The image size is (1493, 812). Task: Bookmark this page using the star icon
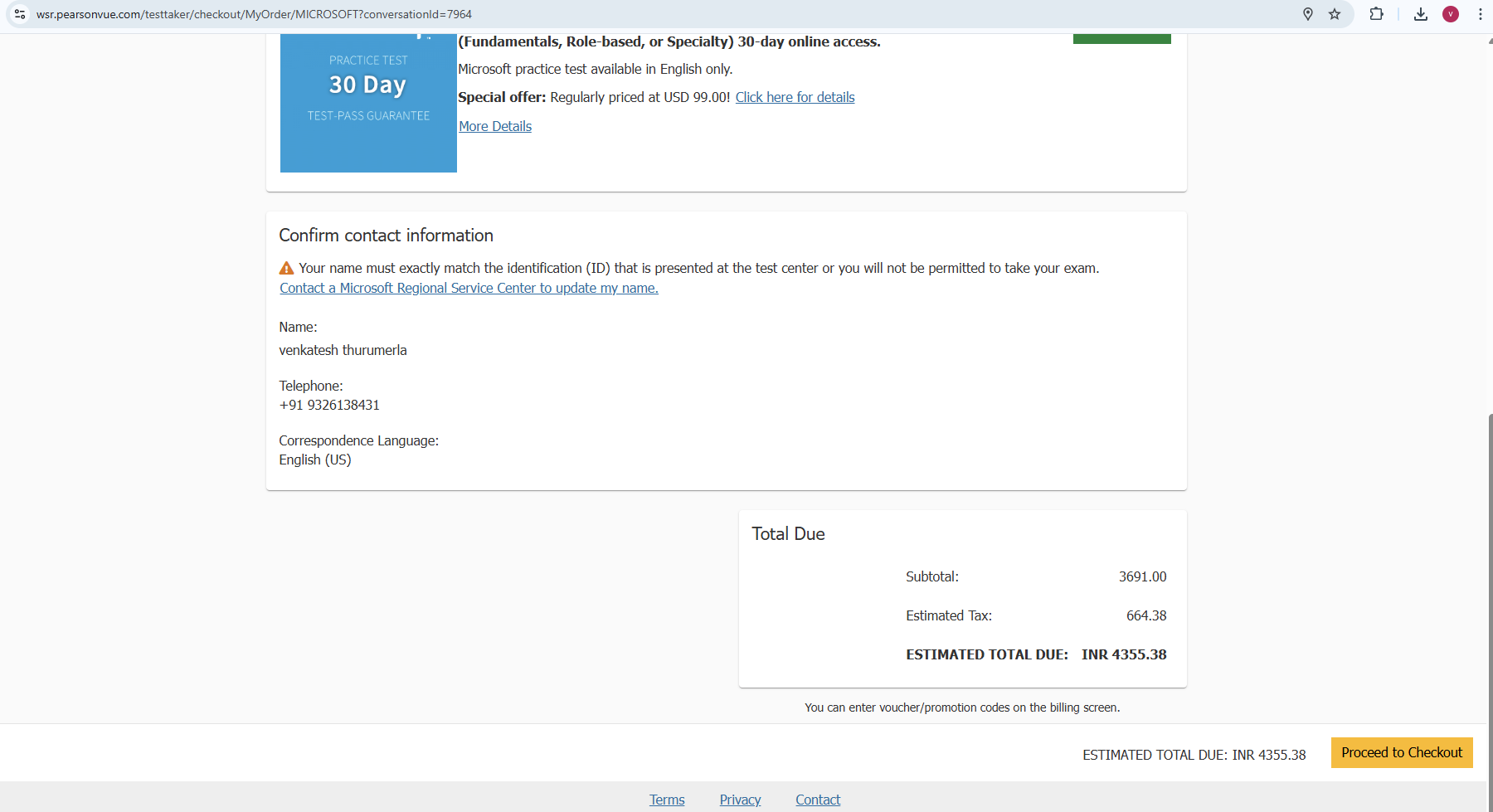pyautogui.click(x=1335, y=14)
